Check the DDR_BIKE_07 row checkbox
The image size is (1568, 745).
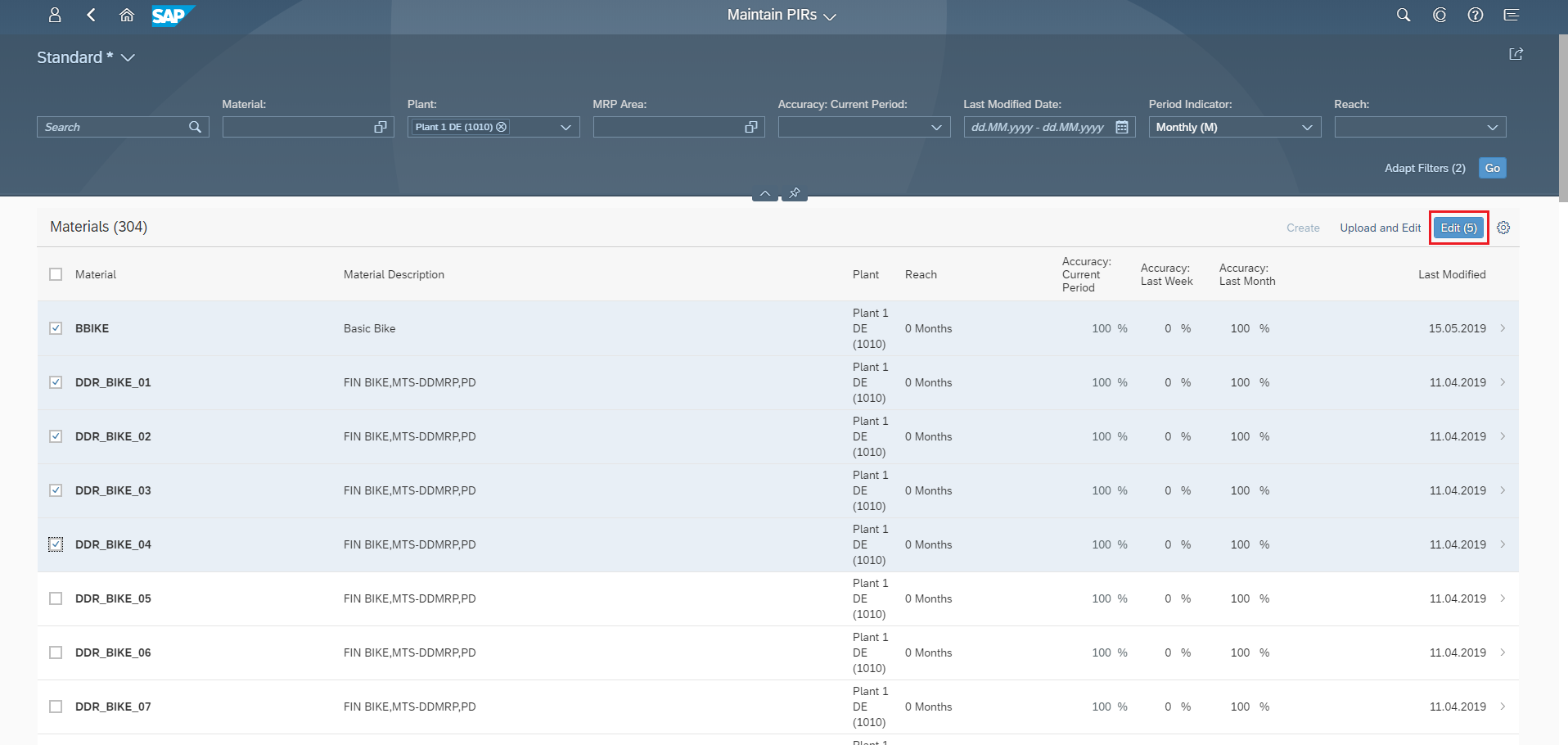click(x=56, y=707)
